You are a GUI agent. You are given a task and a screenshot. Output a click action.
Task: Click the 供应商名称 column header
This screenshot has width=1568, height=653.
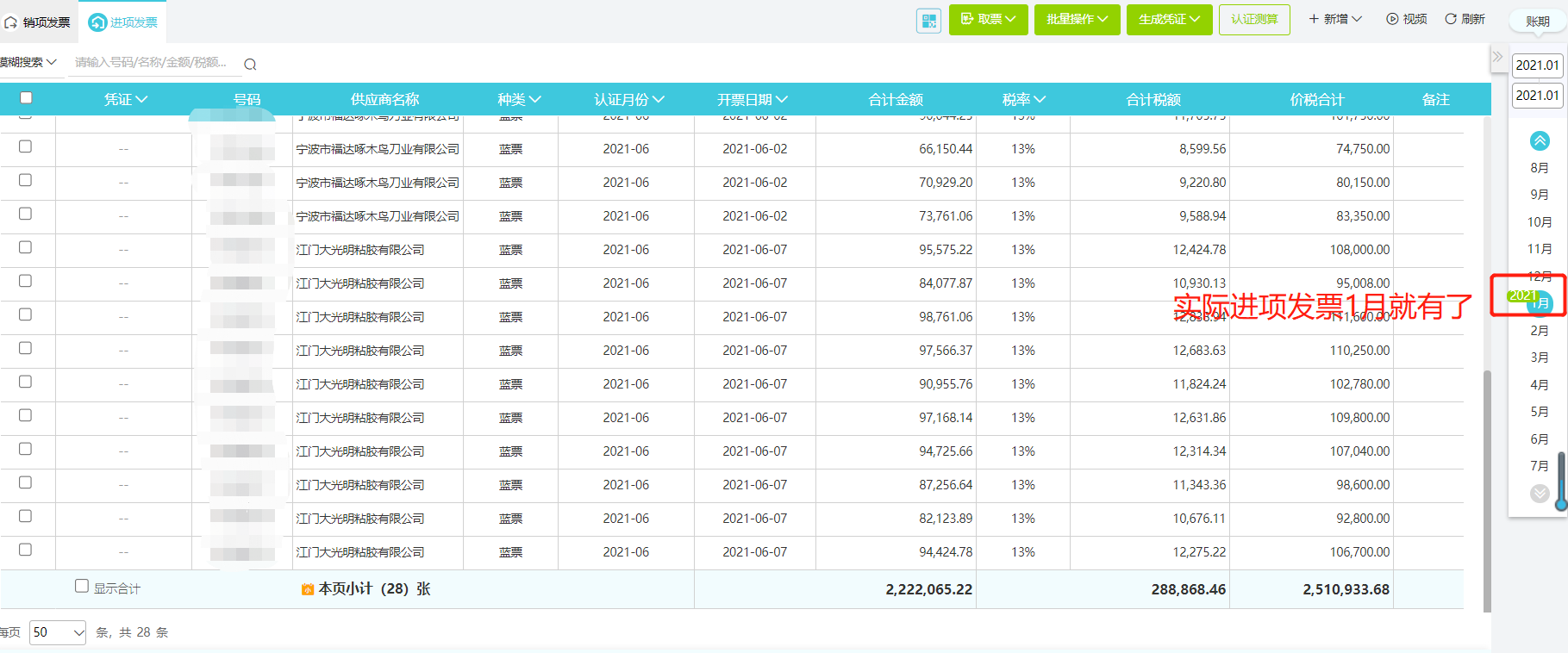(x=384, y=100)
